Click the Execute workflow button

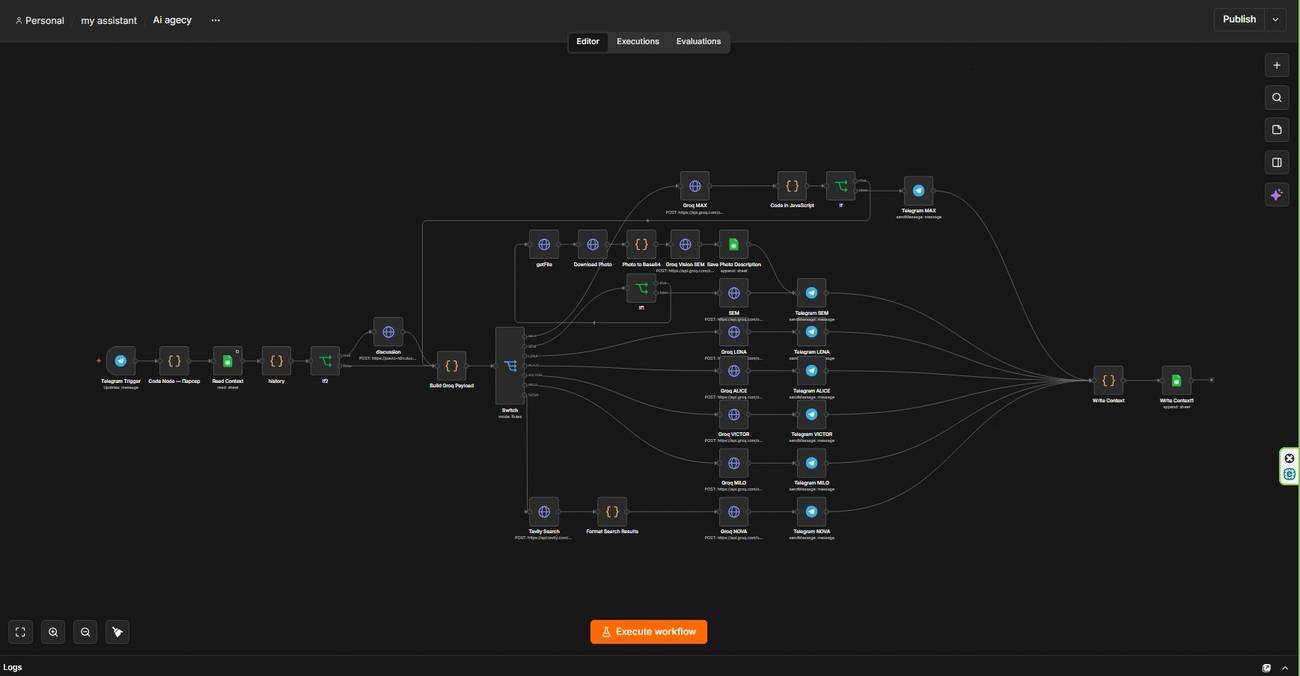pos(649,632)
